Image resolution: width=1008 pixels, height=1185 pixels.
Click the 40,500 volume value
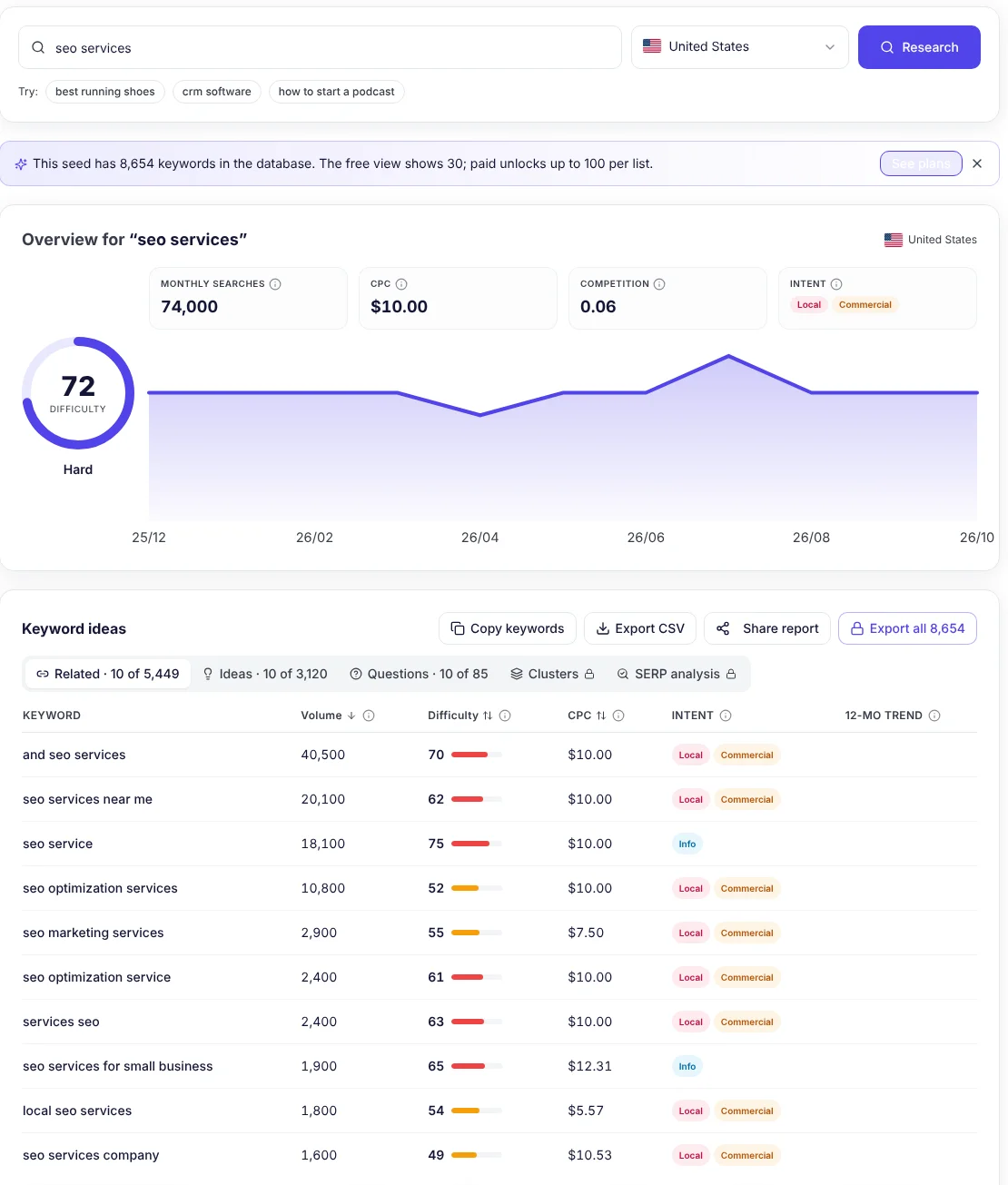(323, 755)
